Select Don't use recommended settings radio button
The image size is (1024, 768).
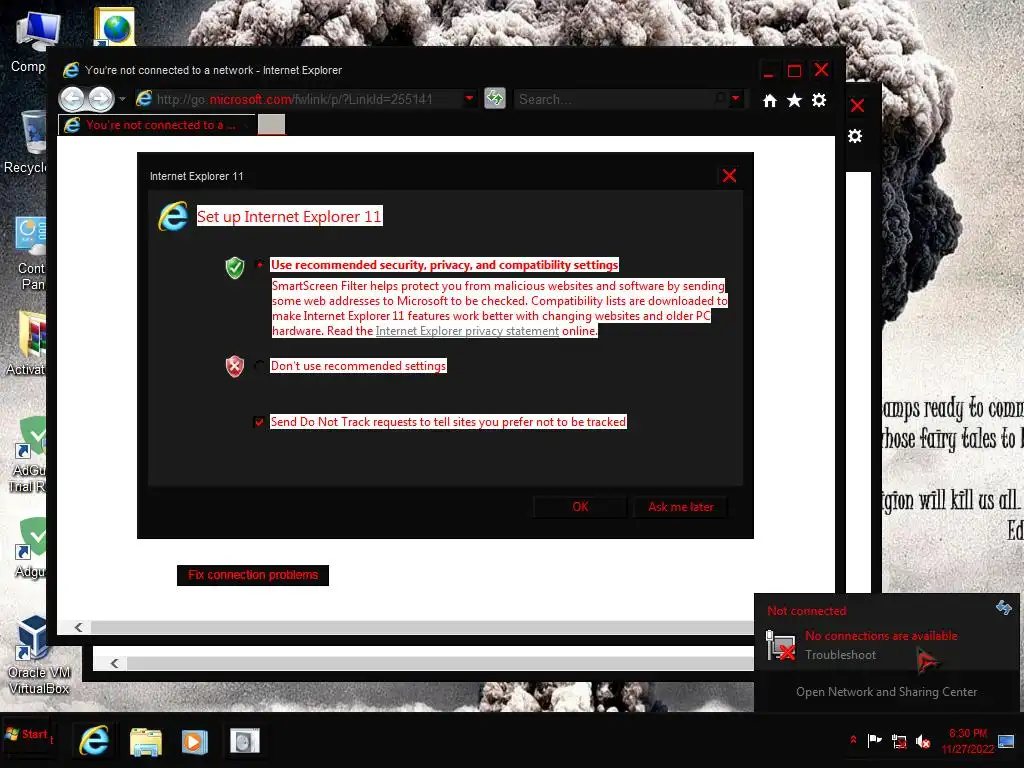click(260, 366)
